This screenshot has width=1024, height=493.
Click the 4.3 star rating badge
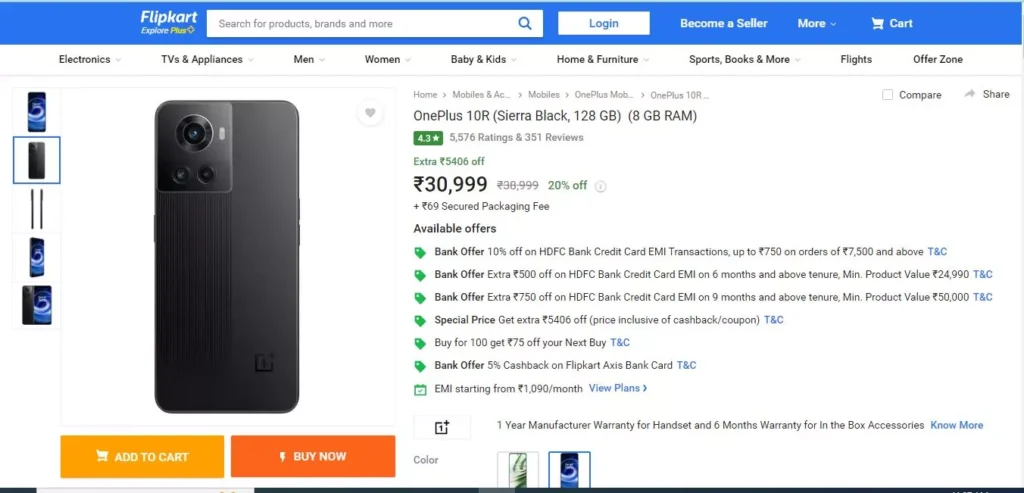428,138
